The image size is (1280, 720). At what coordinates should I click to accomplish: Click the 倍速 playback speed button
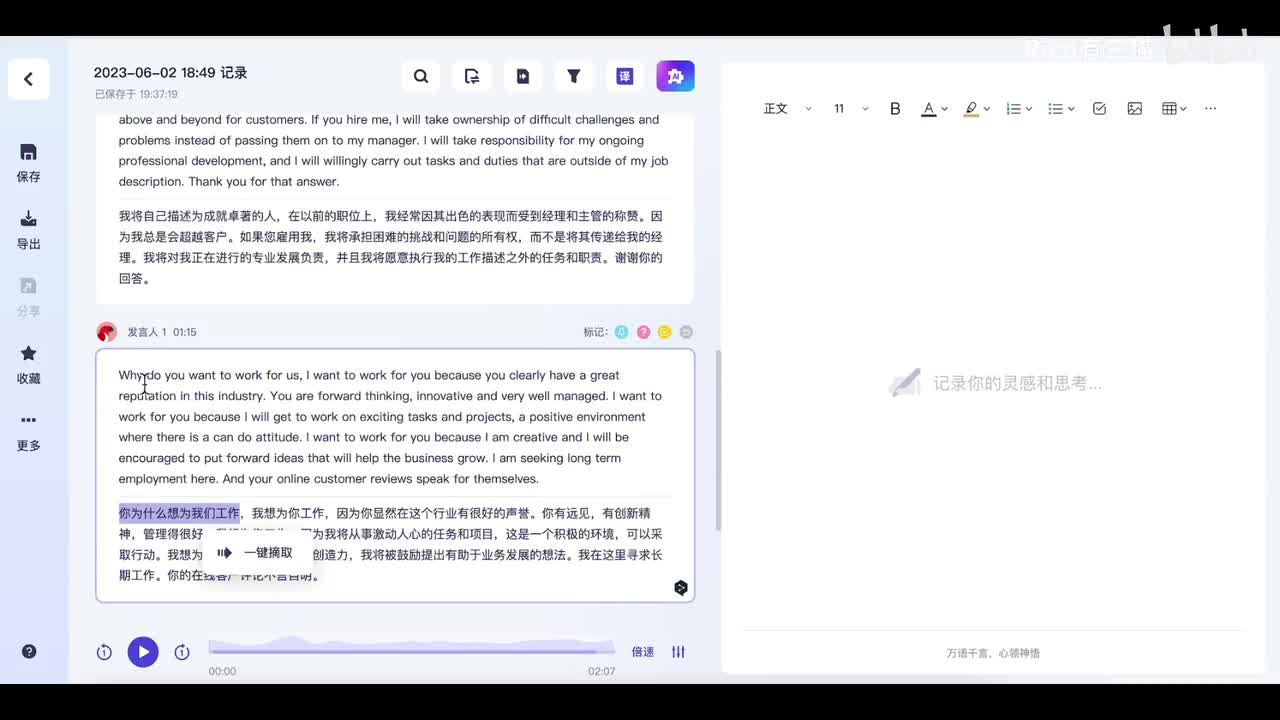(x=642, y=652)
